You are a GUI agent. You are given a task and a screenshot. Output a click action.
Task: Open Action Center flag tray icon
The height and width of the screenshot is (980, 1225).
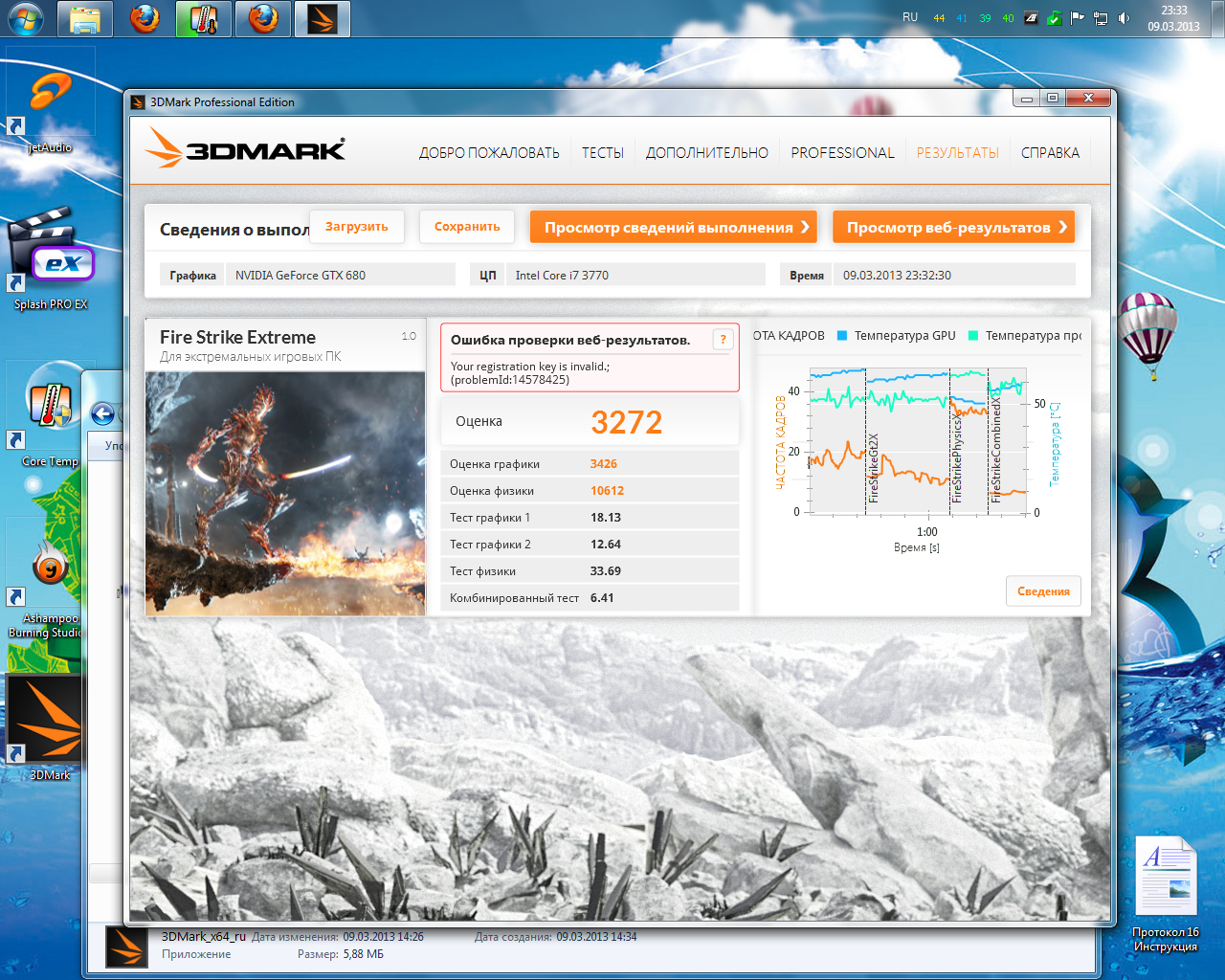(x=1077, y=18)
